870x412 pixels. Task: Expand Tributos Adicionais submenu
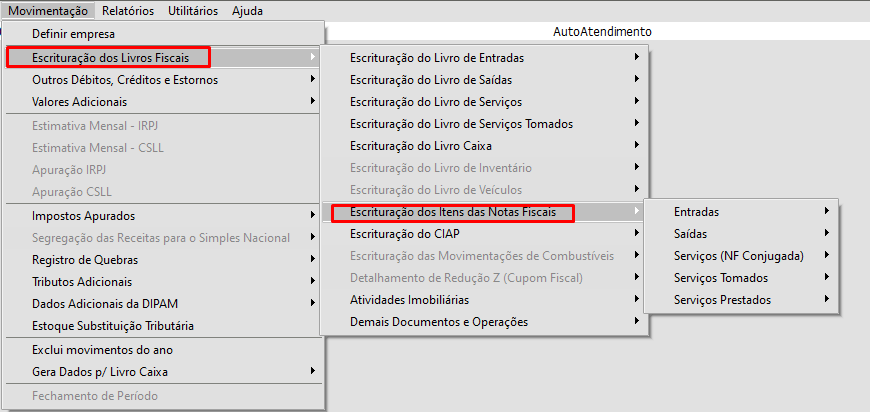[x=82, y=281]
